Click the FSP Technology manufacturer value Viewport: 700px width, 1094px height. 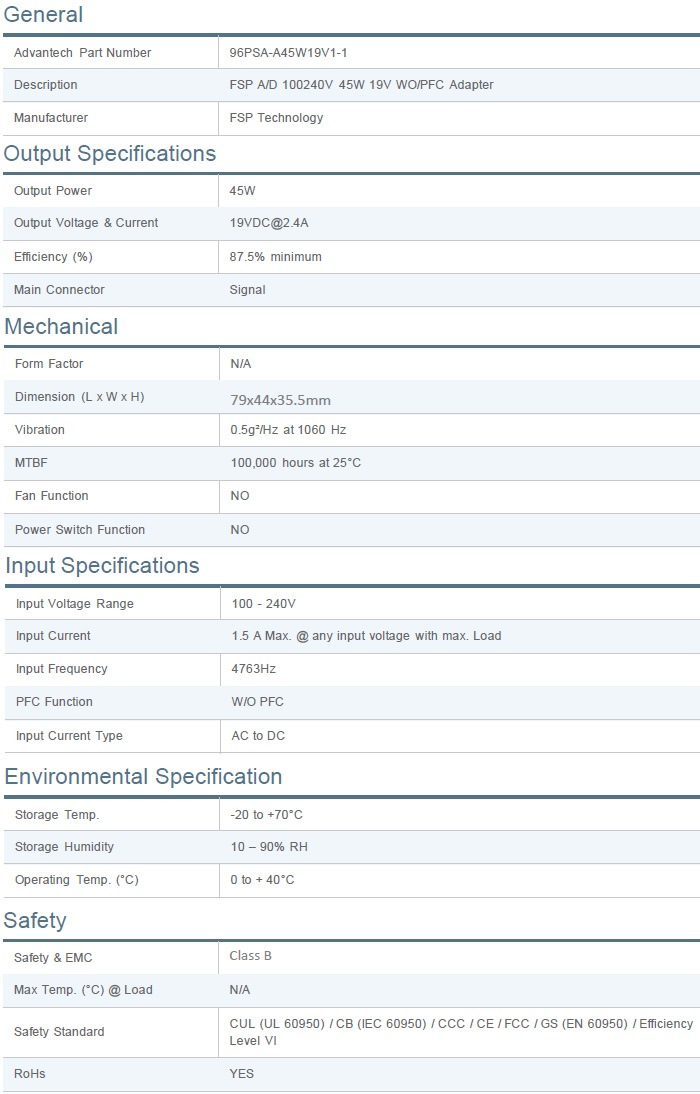pyautogui.click(x=276, y=118)
